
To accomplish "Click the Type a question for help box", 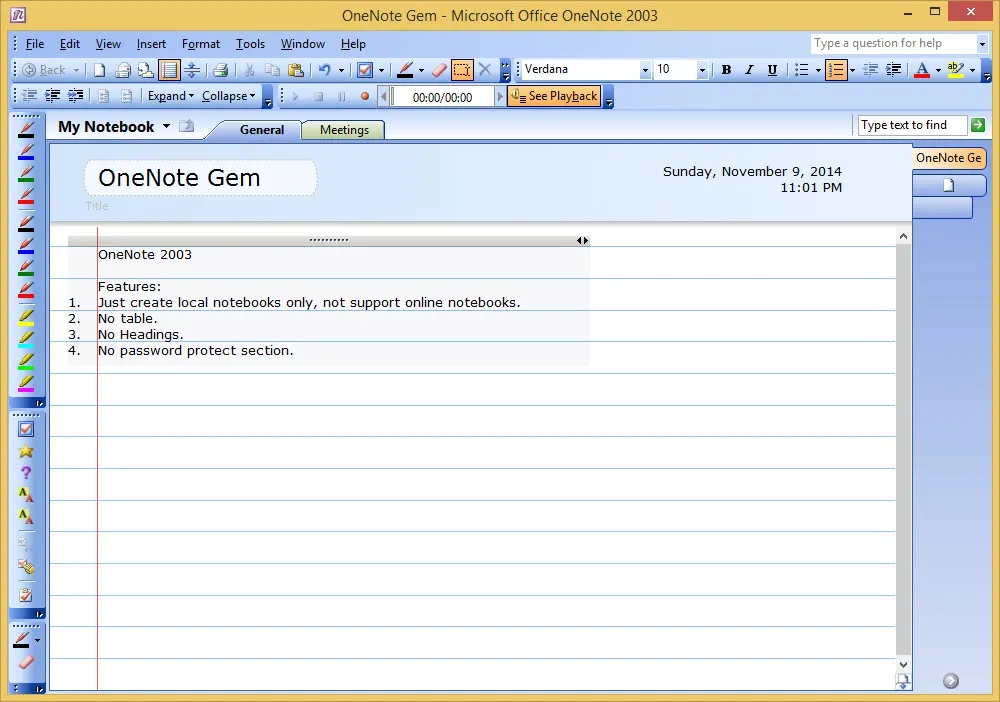I will point(893,43).
